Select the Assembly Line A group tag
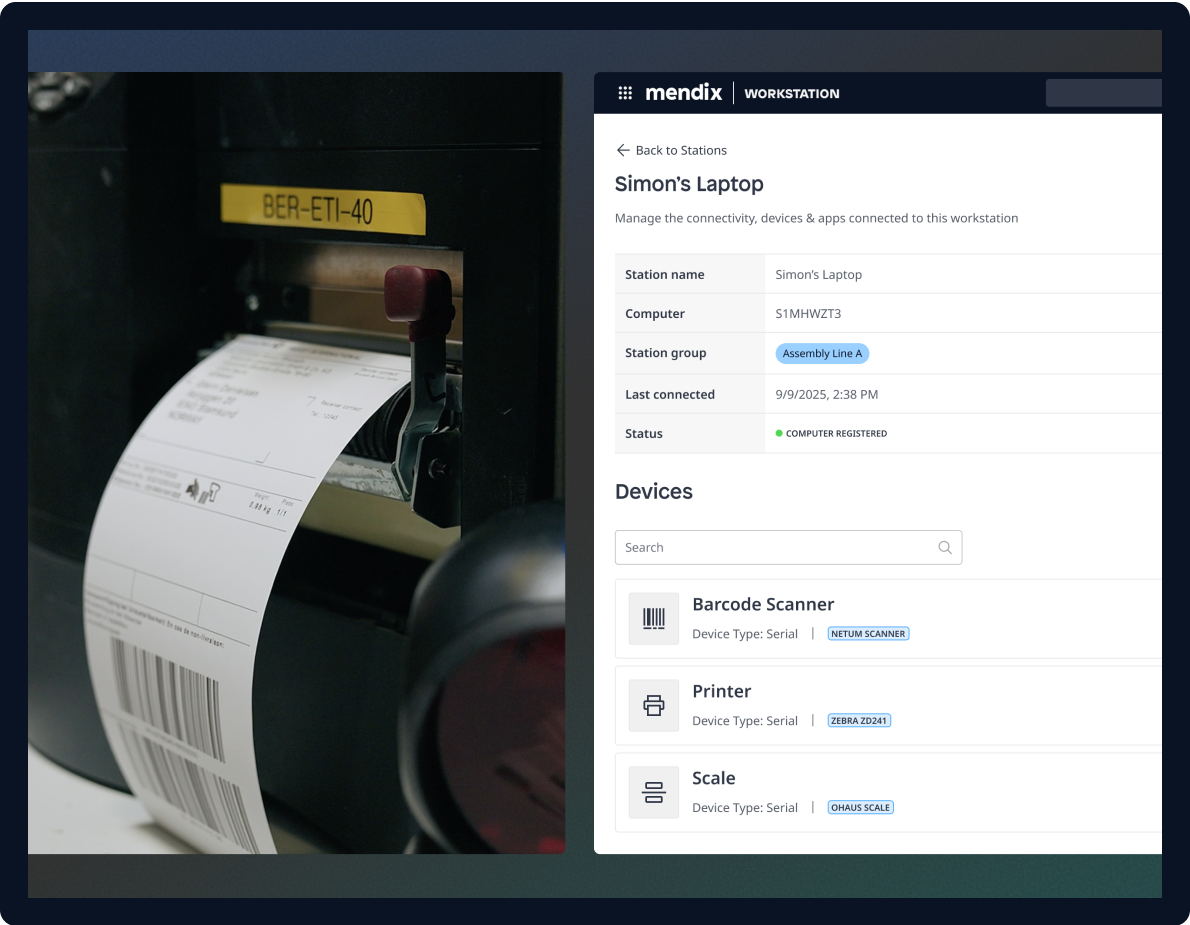The image size is (1190, 925). point(822,354)
